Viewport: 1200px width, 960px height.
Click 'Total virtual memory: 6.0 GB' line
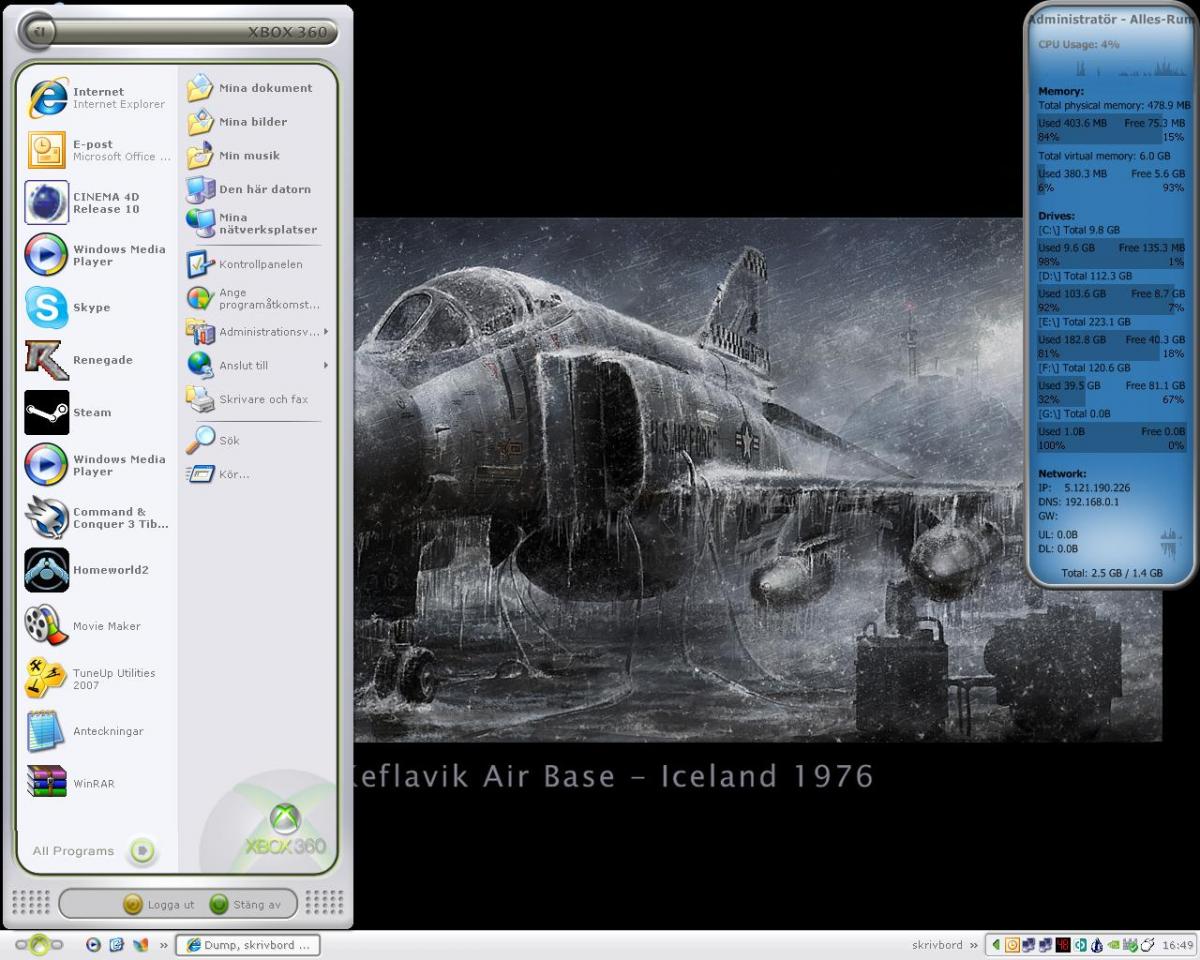point(1104,156)
